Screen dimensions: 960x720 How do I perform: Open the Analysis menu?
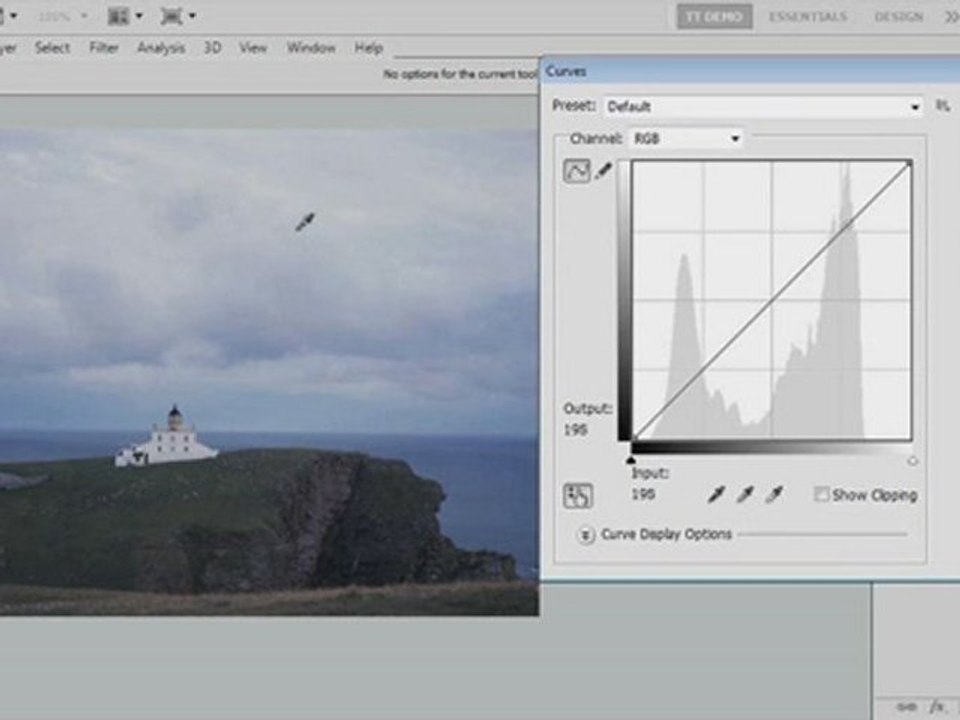tap(161, 48)
